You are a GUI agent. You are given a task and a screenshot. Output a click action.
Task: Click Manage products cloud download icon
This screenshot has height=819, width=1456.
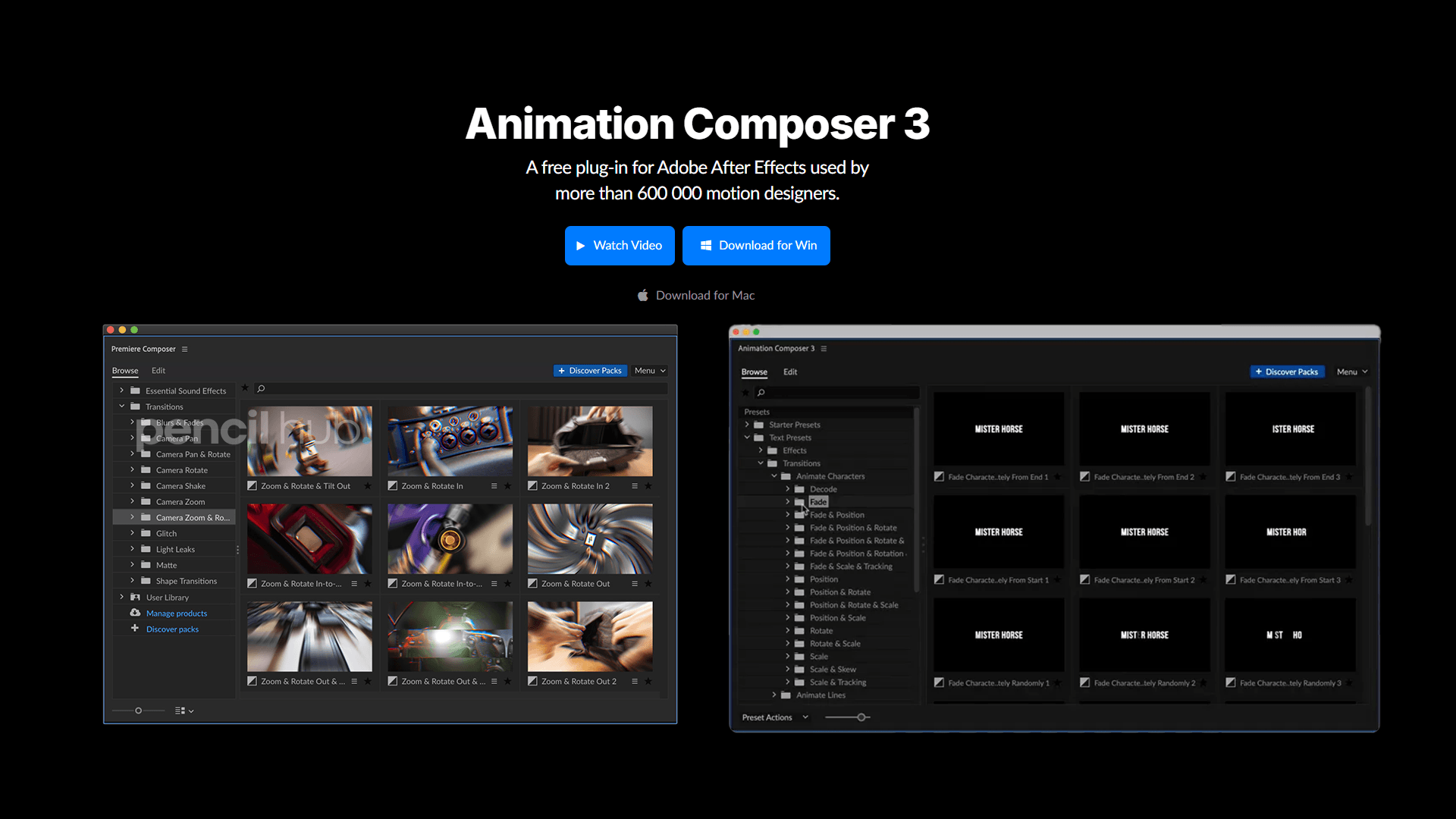click(135, 613)
